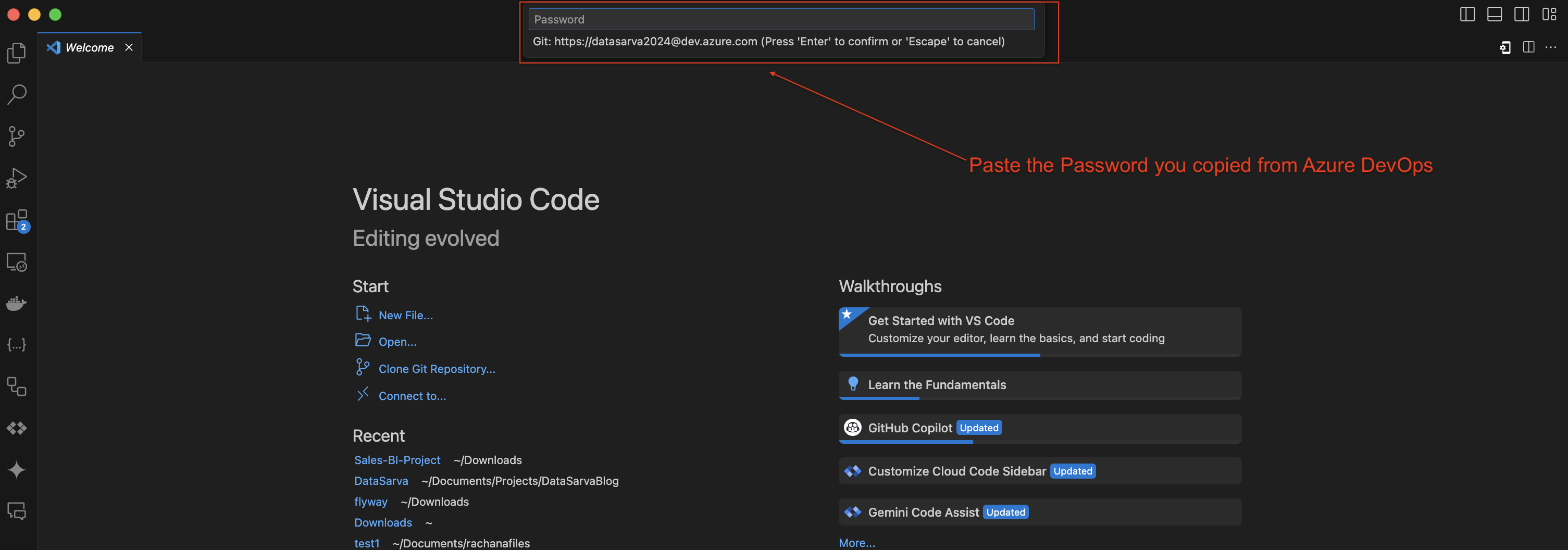1568x550 pixels.
Task: Click the Gemini Code Assist card icon
Action: pyautogui.click(x=853, y=512)
